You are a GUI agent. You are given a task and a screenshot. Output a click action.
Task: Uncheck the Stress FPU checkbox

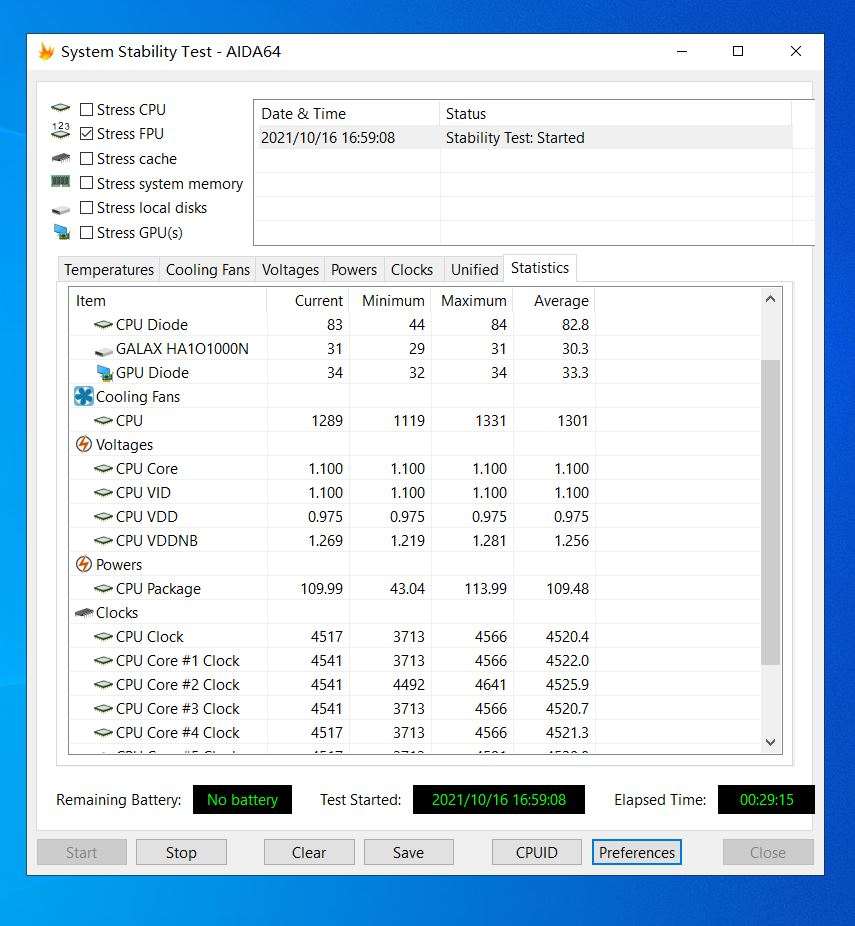pos(86,133)
